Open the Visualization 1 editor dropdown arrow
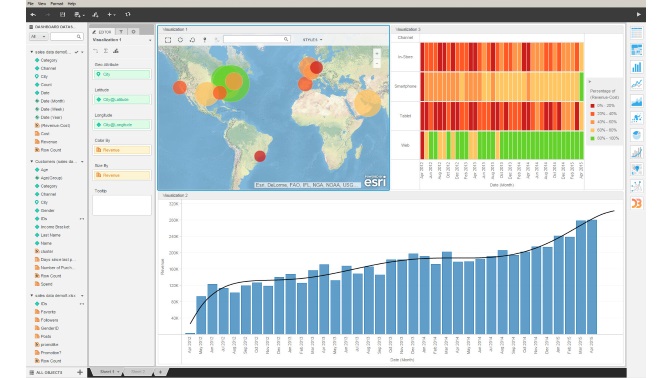The image size is (672, 378). click(x=150, y=40)
